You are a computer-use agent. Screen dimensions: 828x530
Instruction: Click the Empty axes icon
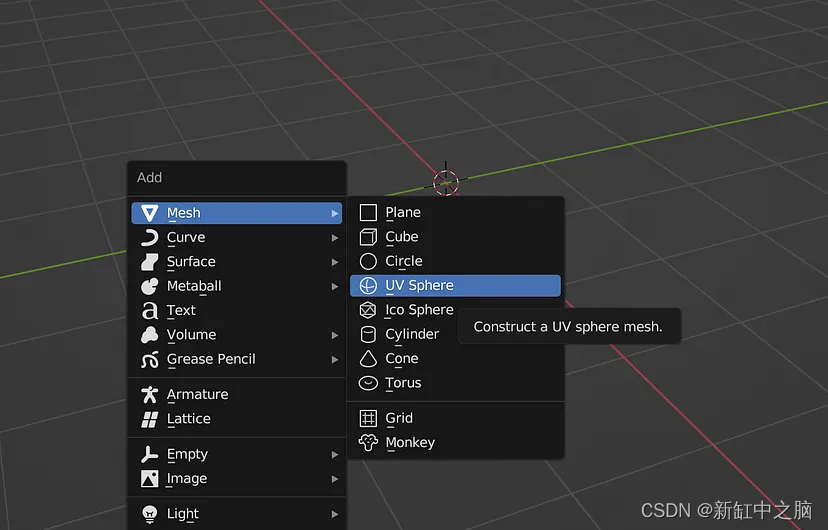(x=149, y=454)
